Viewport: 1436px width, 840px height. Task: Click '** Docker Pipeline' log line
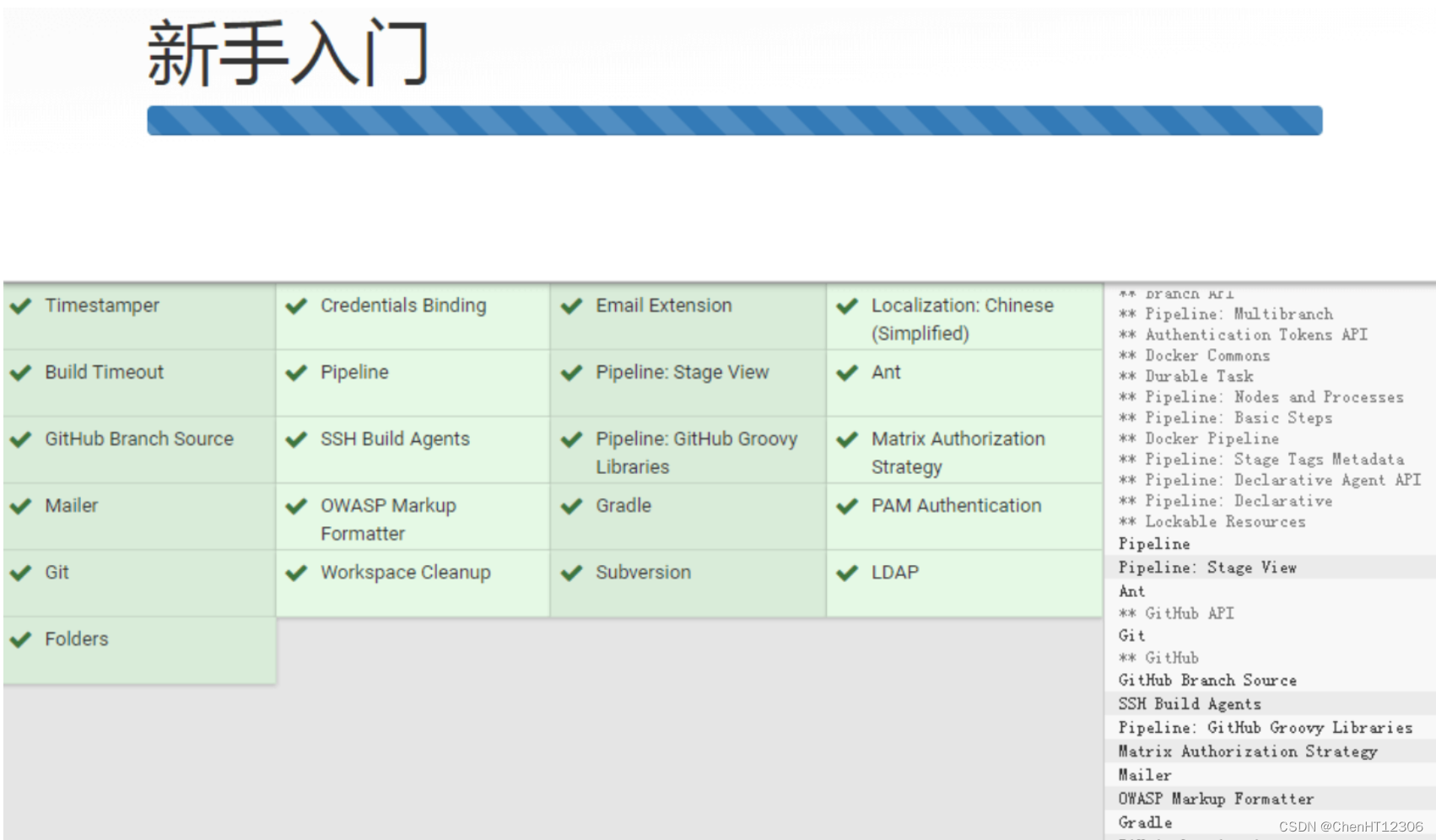pyautogui.click(x=1199, y=439)
